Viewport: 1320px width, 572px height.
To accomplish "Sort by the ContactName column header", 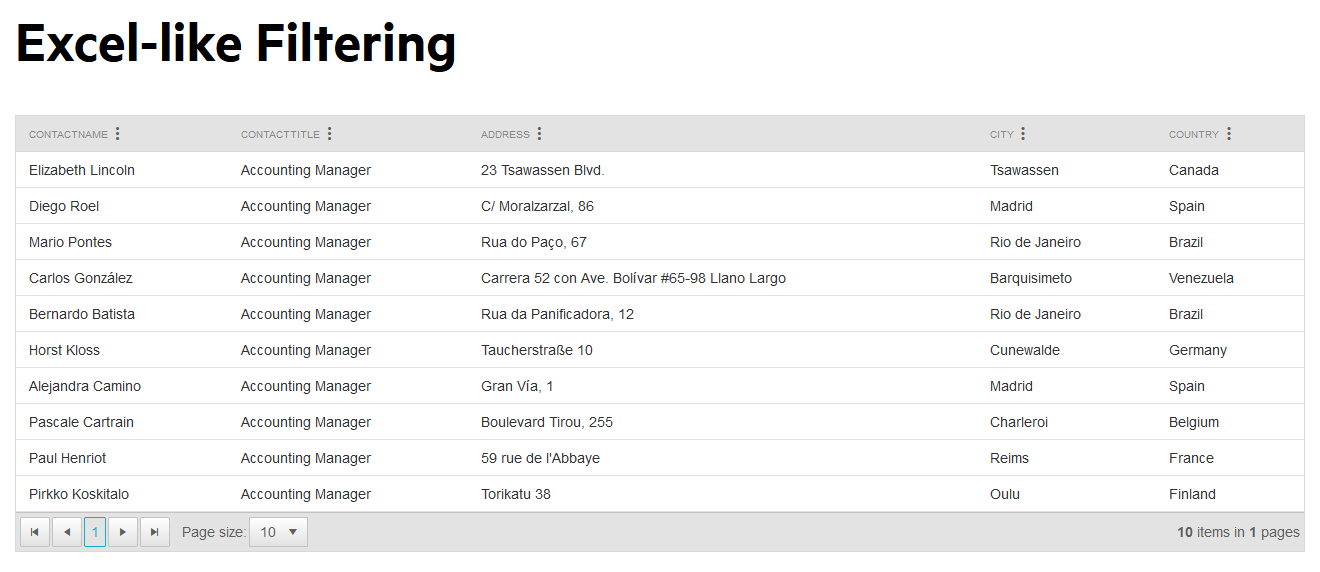I will (68, 135).
